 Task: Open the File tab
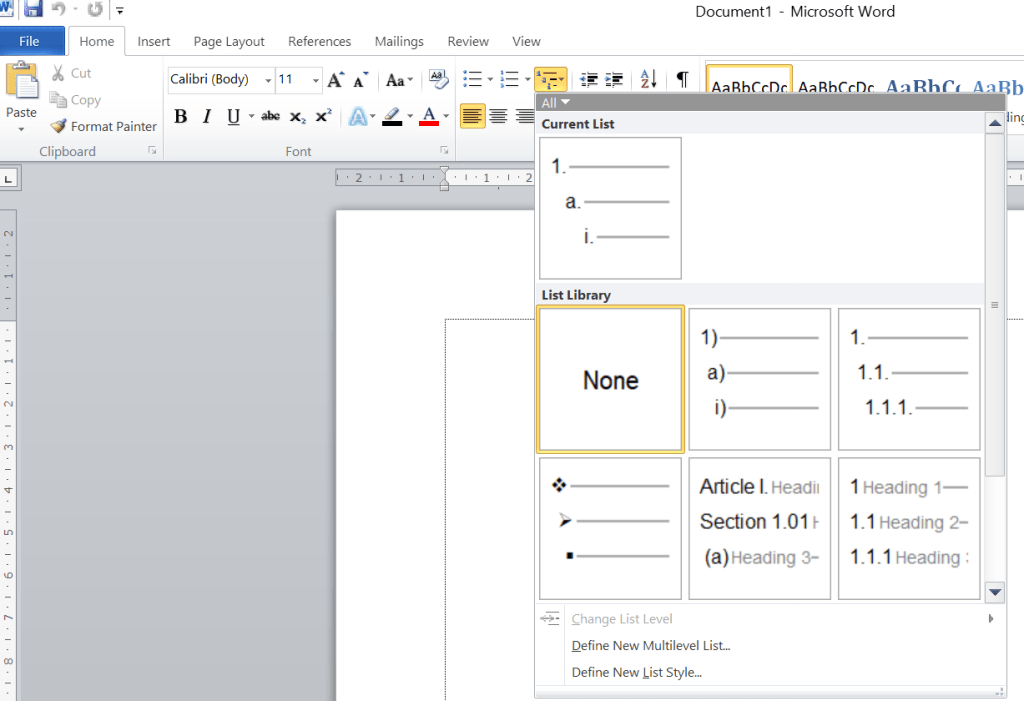tap(30, 42)
